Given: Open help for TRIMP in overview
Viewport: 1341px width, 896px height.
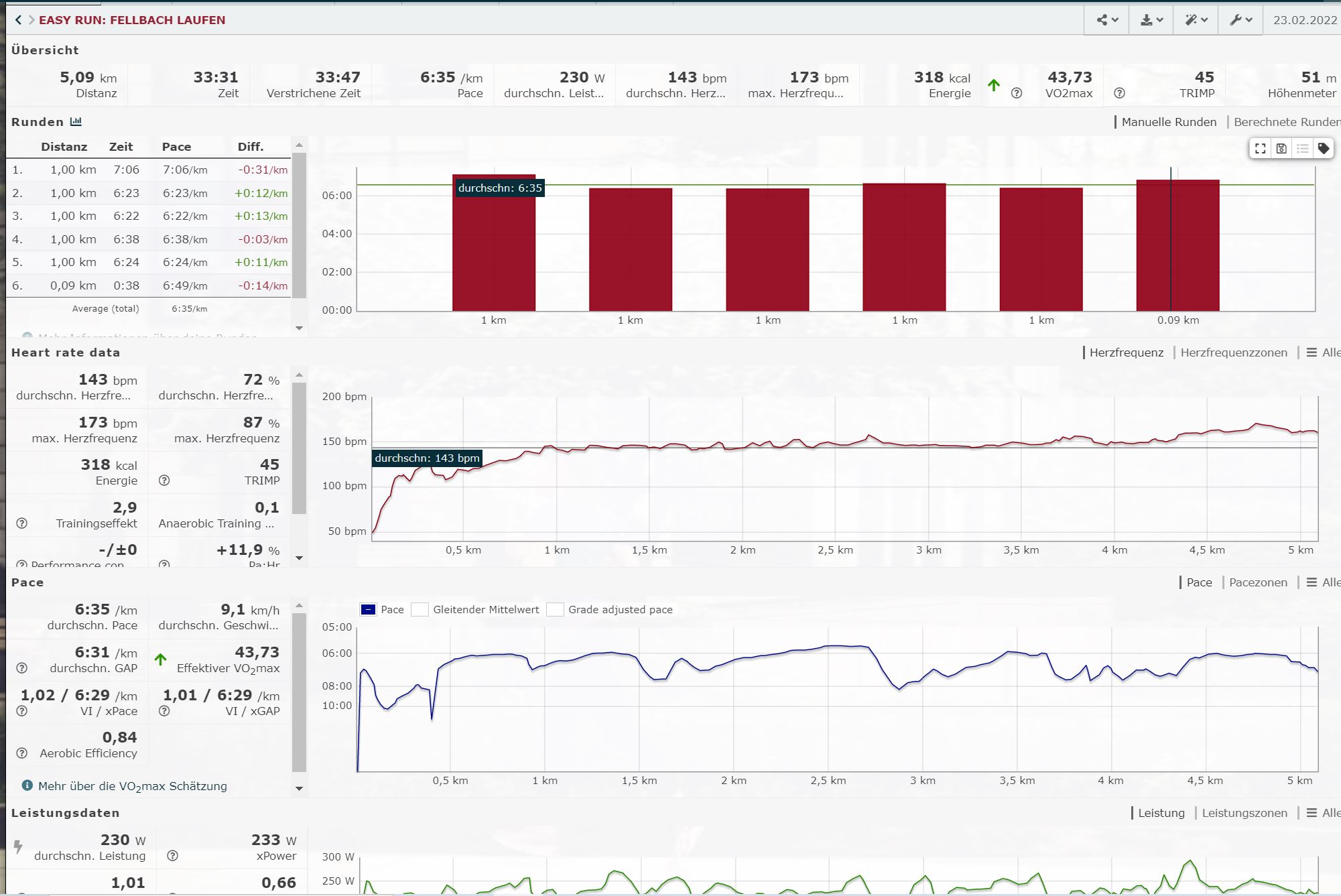Looking at the screenshot, I should pos(1119,93).
